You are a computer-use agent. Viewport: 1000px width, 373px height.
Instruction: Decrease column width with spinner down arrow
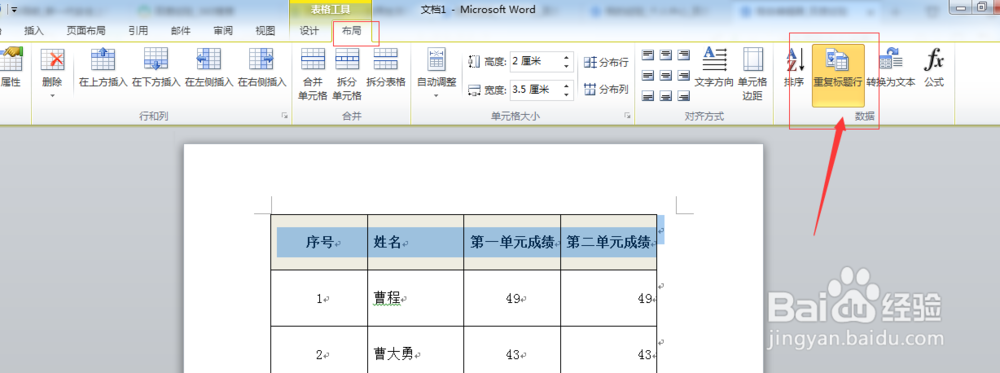[566, 94]
